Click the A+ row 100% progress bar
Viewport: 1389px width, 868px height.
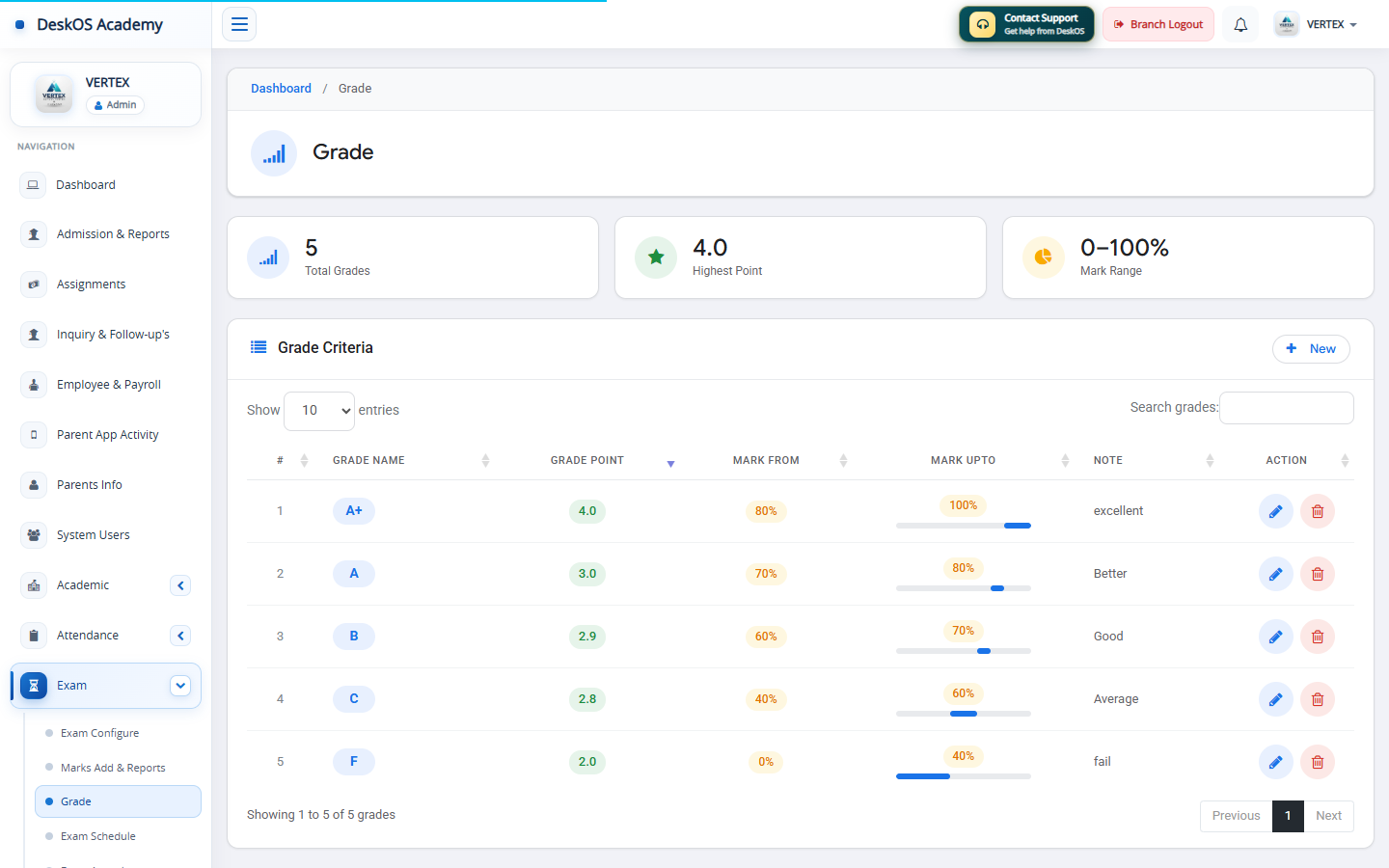pos(964,526)
